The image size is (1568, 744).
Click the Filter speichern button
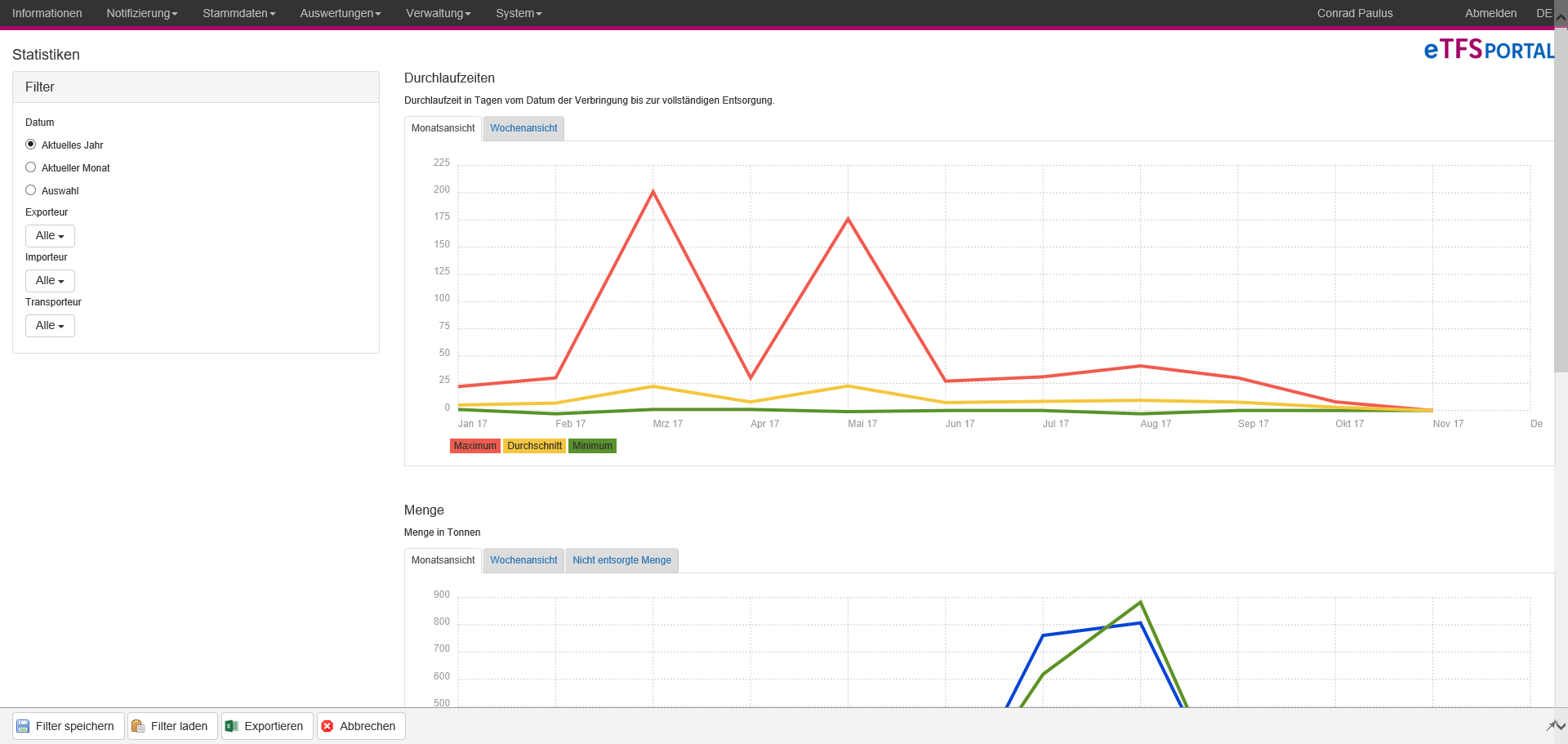(69, 726)
